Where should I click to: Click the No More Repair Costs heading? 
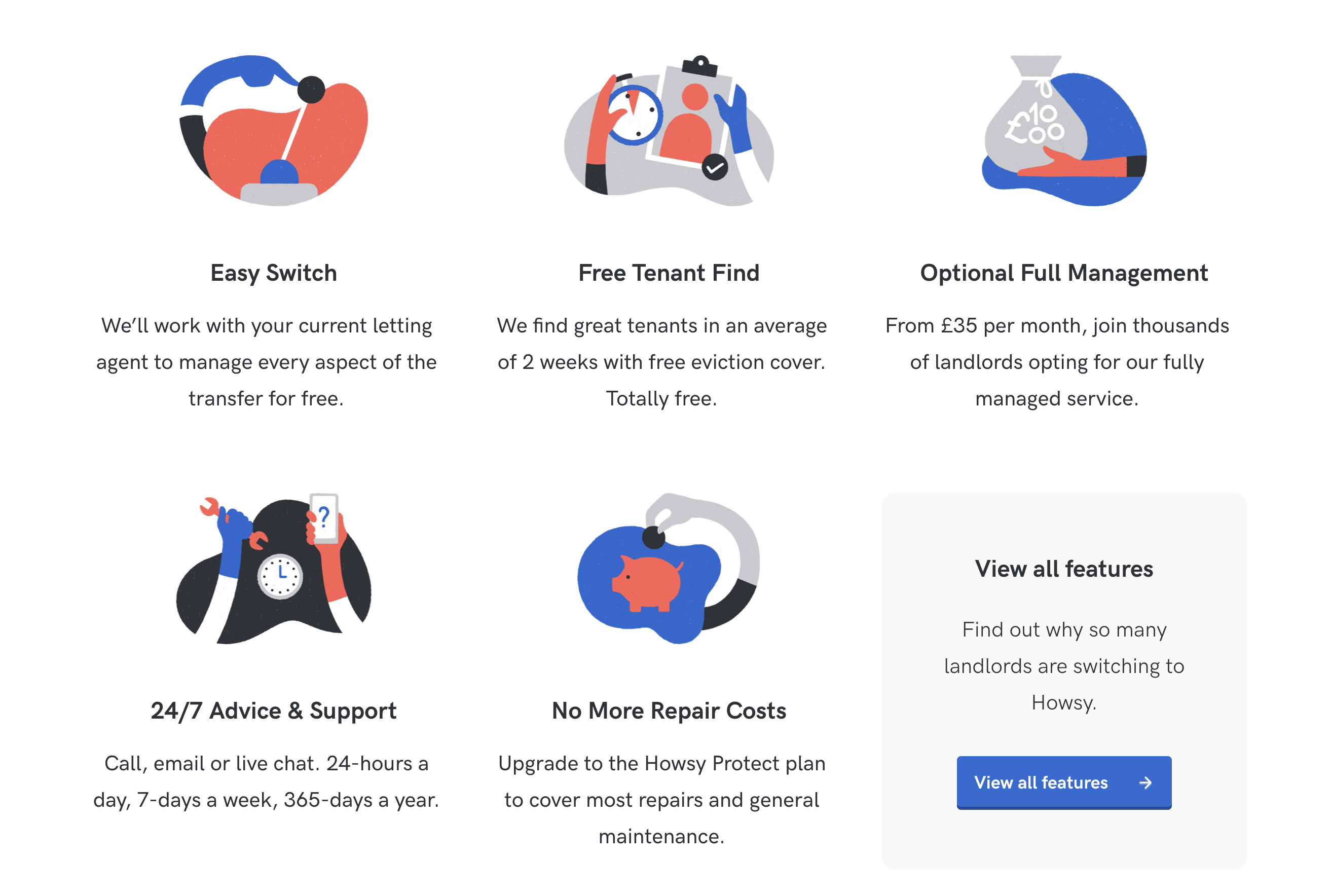pyautogui.click(x=669, y=711)
